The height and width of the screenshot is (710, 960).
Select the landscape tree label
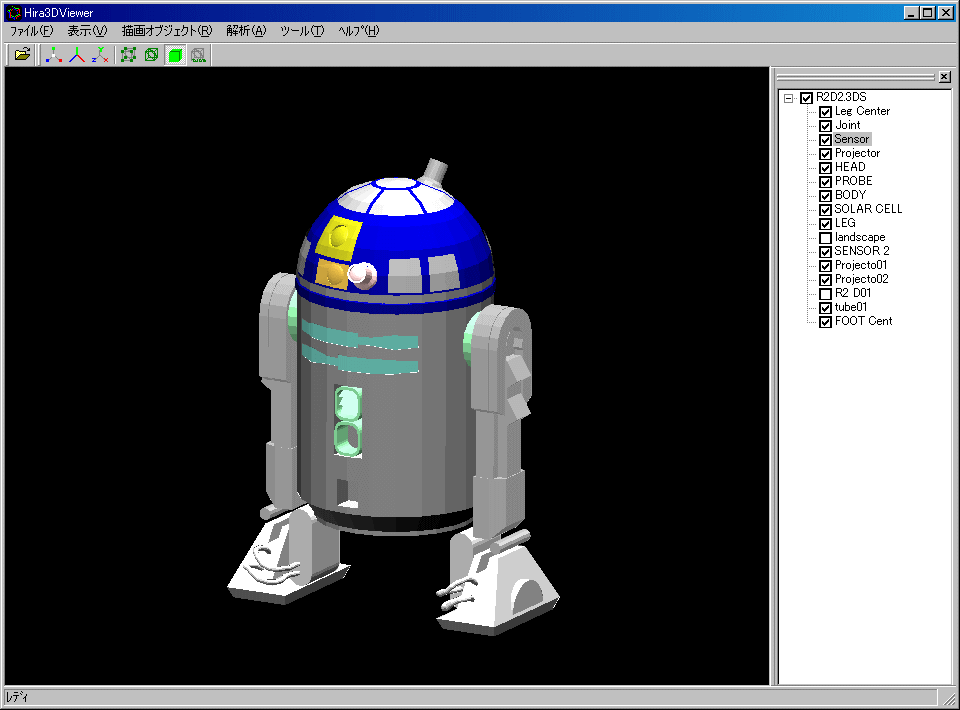(860, 237)
